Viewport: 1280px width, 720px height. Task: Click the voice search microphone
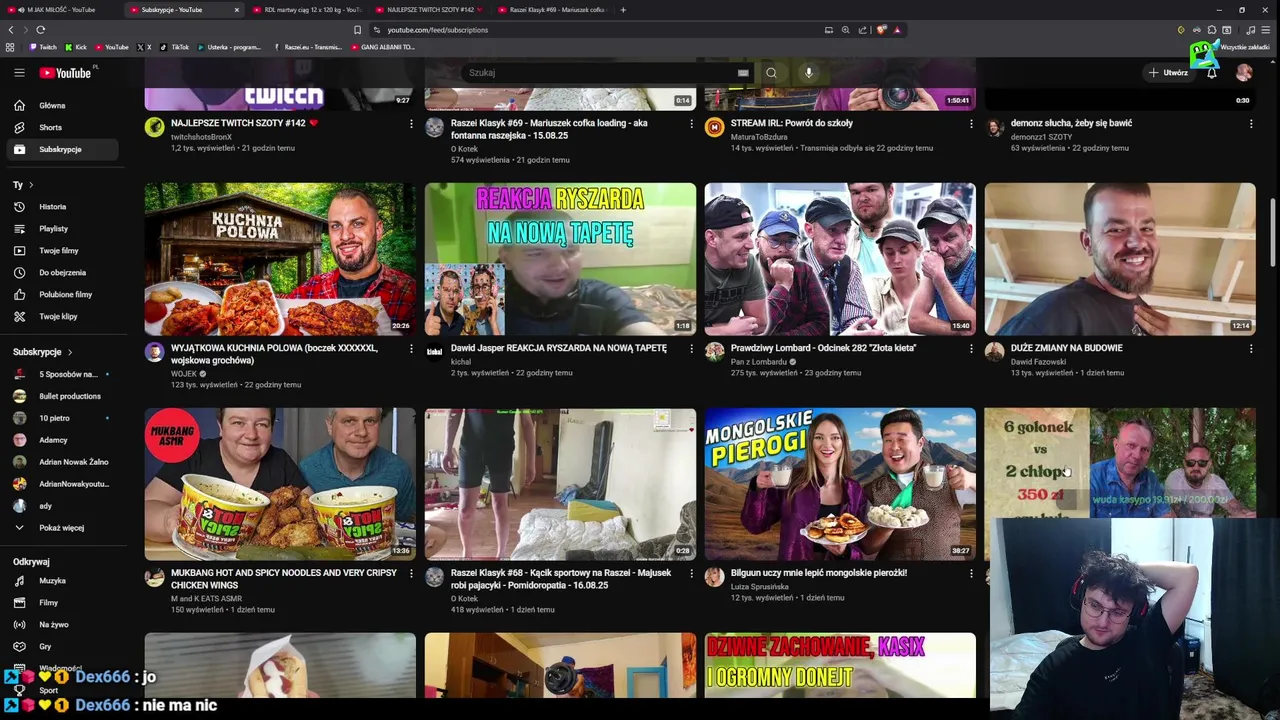[809, 72]
